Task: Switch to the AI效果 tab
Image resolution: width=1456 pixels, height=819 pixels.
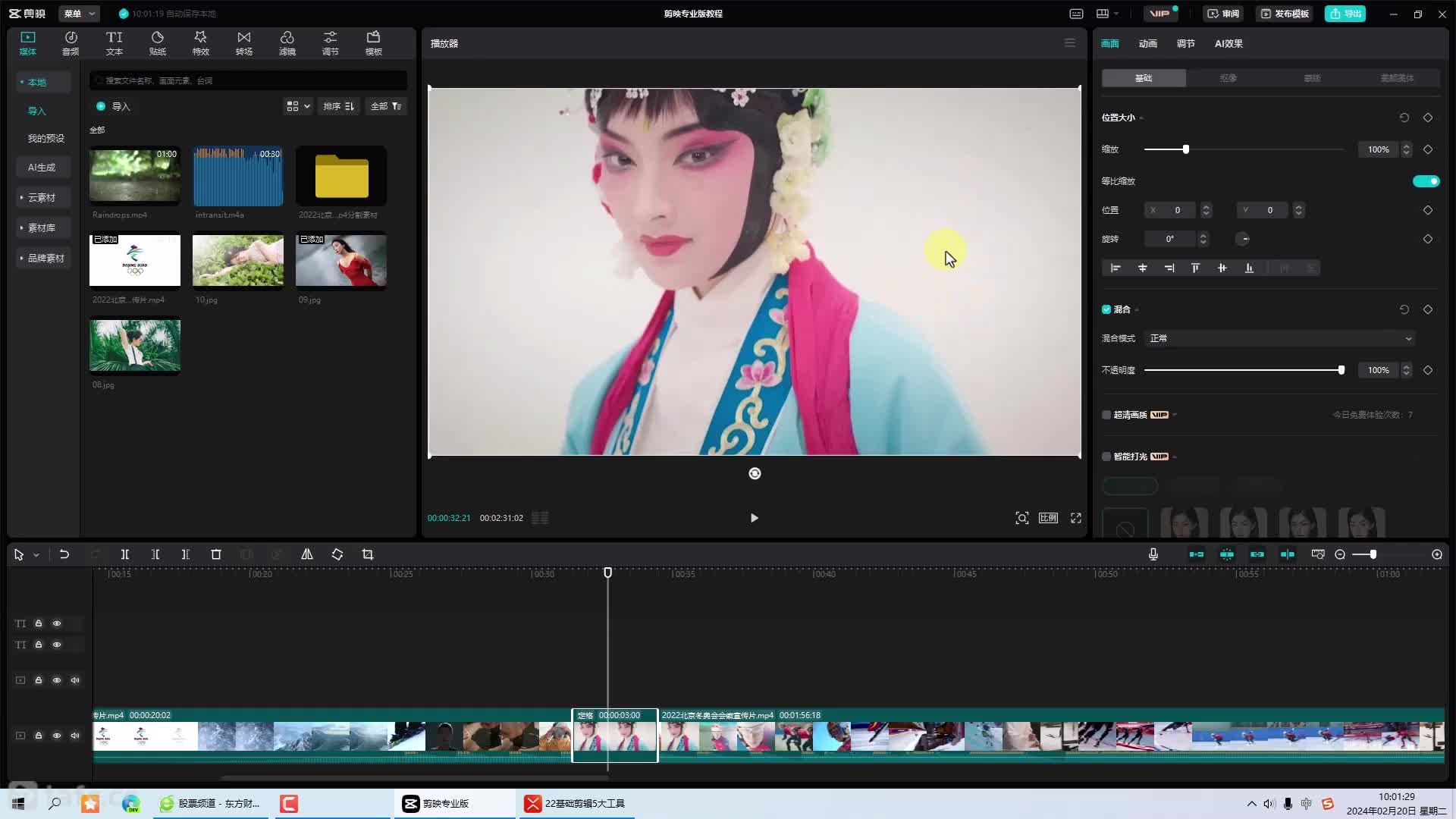Action: (1228, 43)
